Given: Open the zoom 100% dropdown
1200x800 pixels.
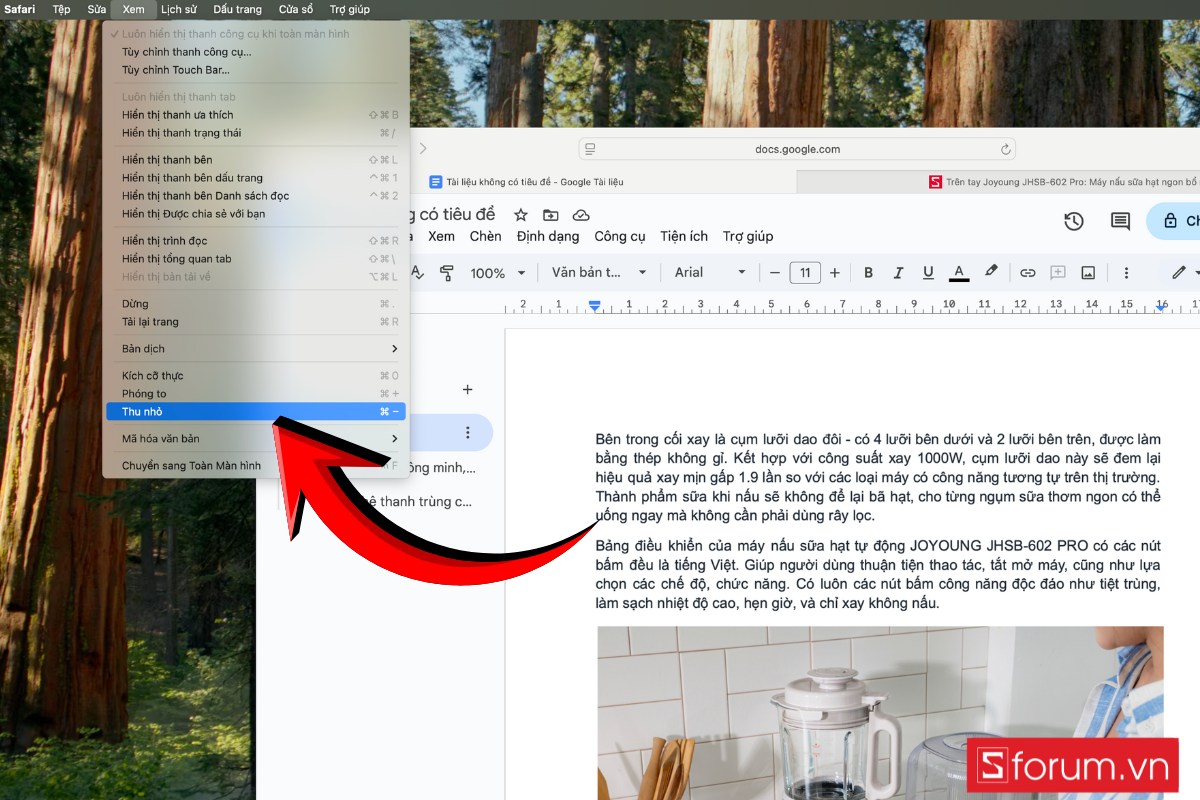Looking at the screenshot, I should click(x=497, y=272).
